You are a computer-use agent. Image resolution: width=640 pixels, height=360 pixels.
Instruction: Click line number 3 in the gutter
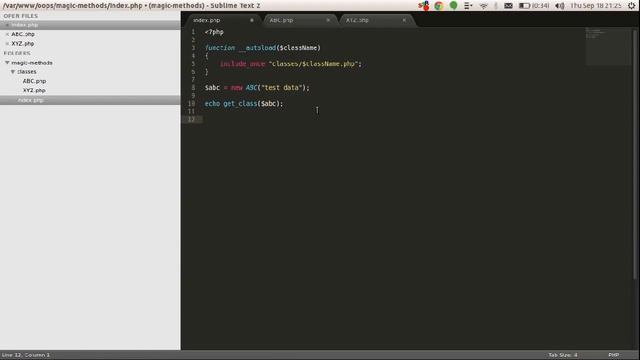(x=193, y=48)
